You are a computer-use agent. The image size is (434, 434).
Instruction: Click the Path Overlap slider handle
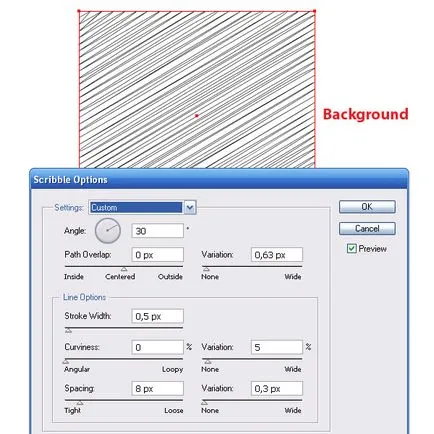coord(124,269)
